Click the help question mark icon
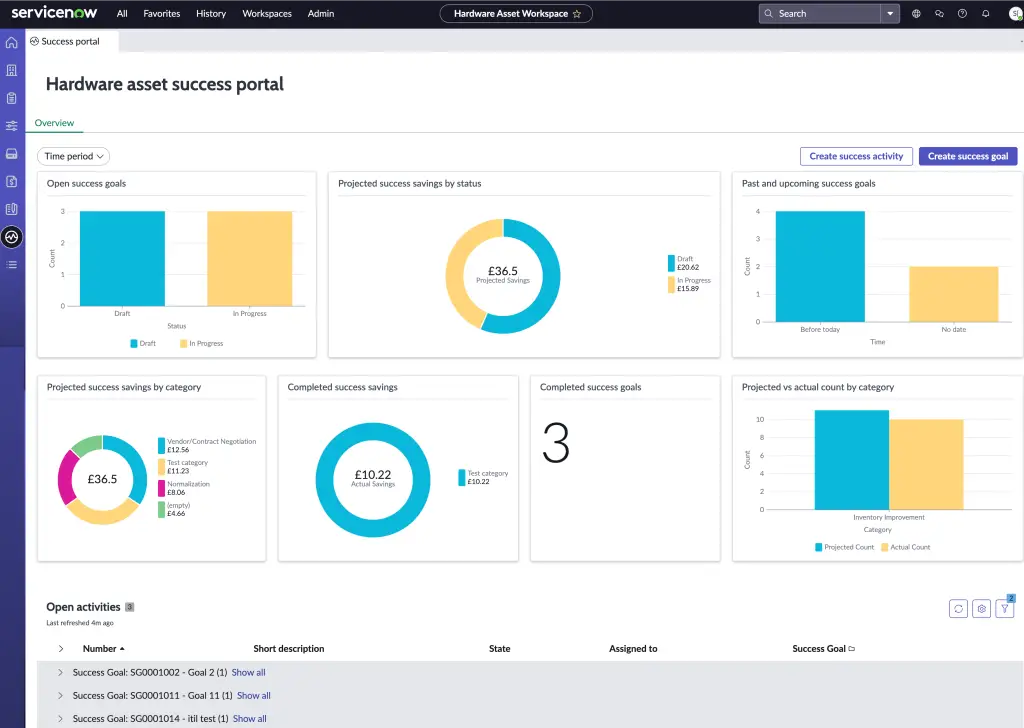This screenshot has height=728, width=1024. [x=962, y=13]
